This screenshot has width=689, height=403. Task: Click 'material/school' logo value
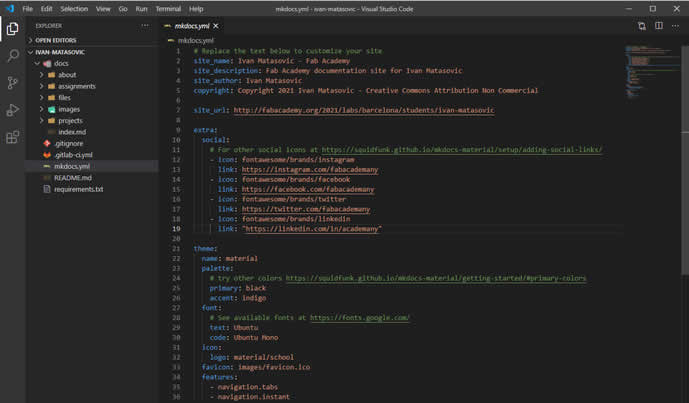point(263,357)
